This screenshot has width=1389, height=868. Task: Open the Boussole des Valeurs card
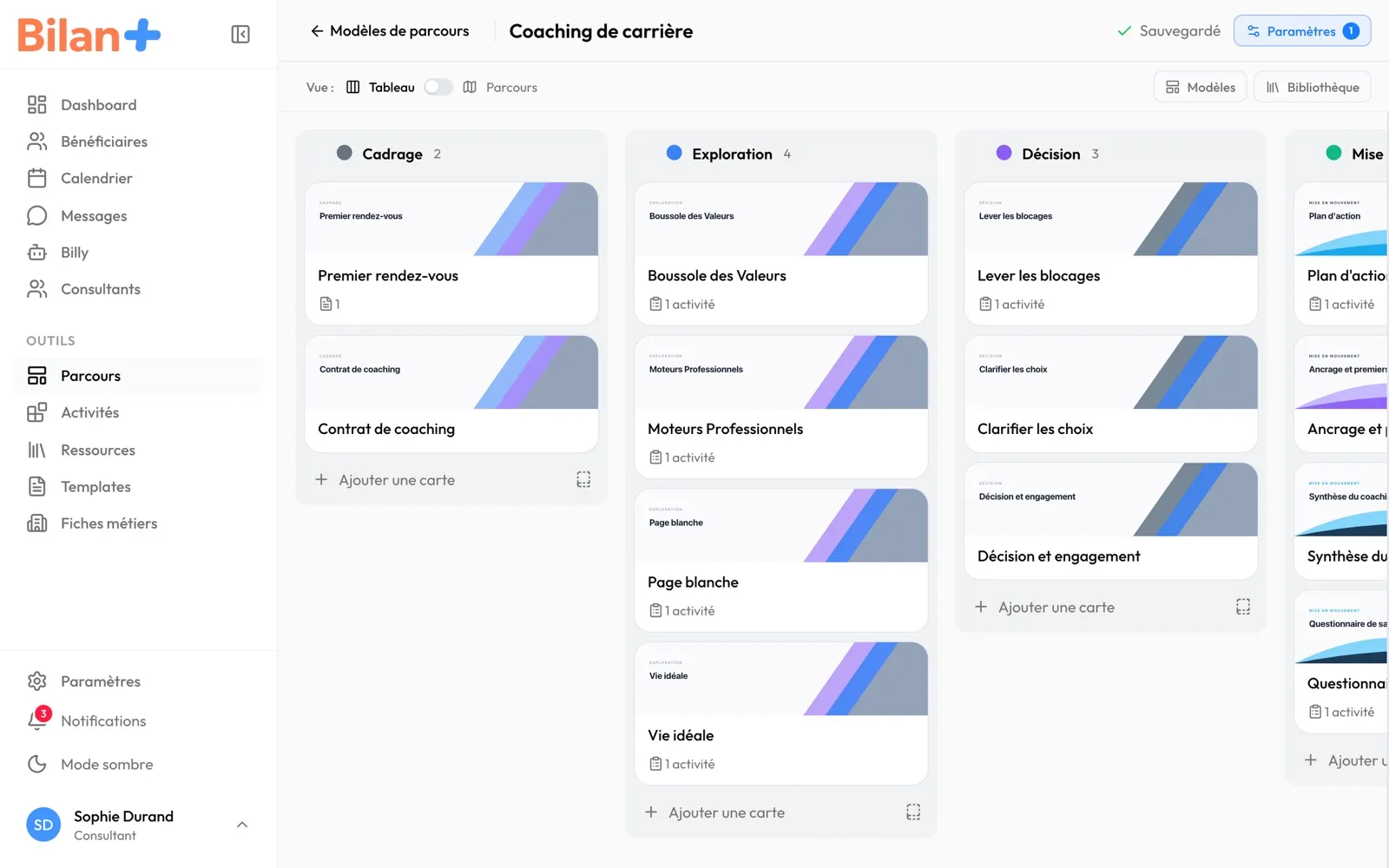(781, 253)
